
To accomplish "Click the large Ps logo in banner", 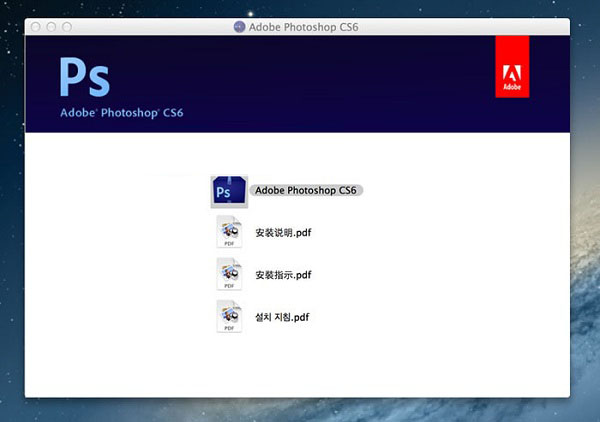I will (85, 77).
